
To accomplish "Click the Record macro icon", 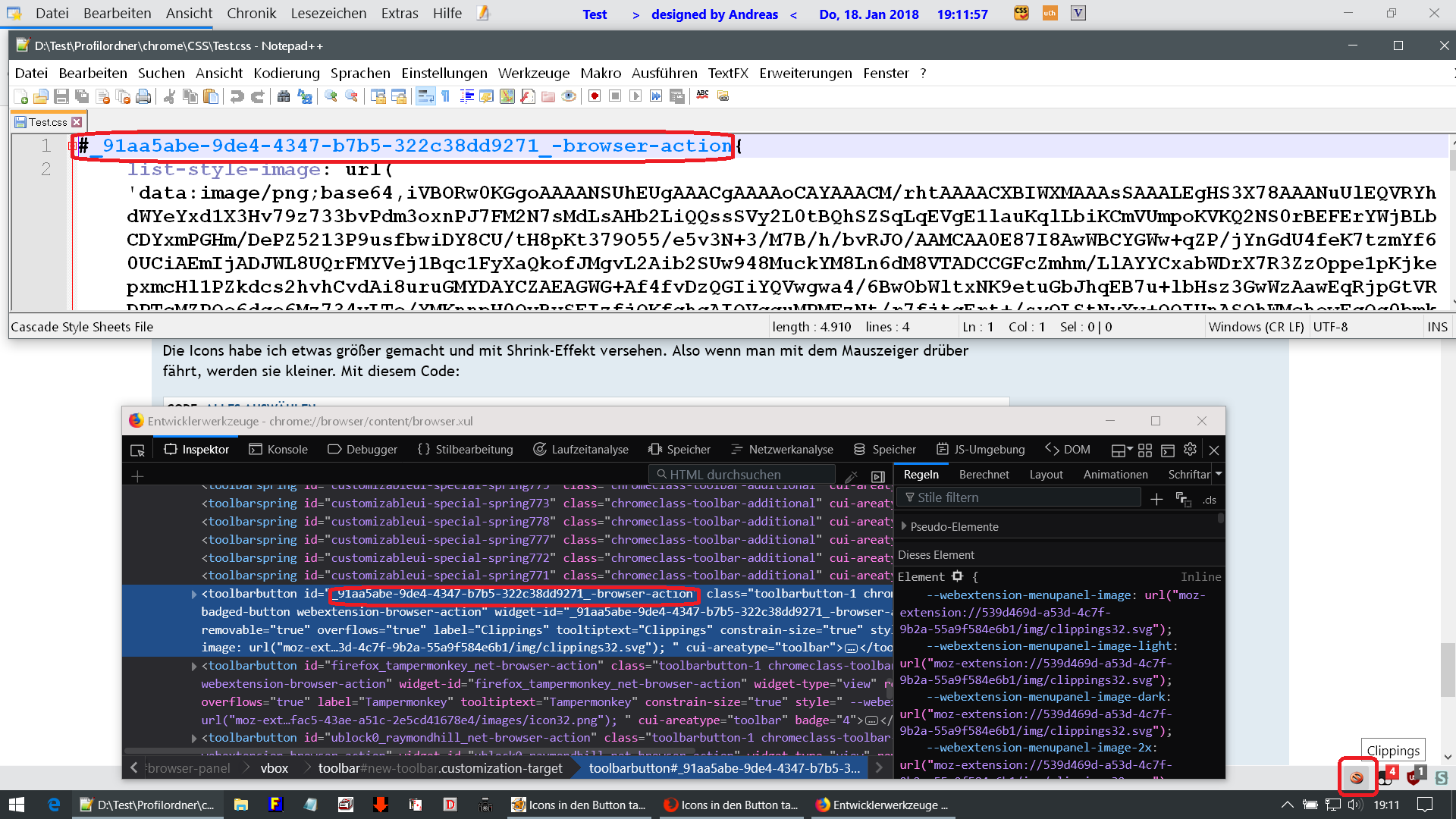I will 595,96.
